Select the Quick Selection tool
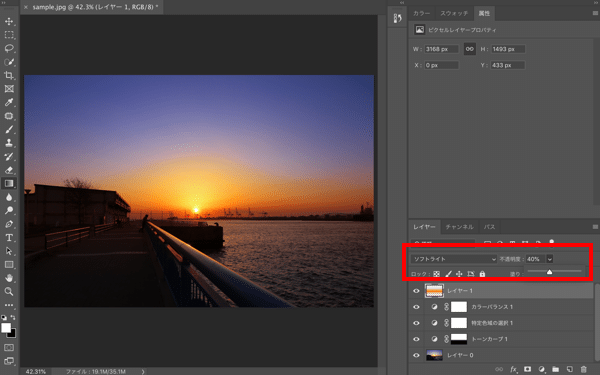 tap(9, 62)
